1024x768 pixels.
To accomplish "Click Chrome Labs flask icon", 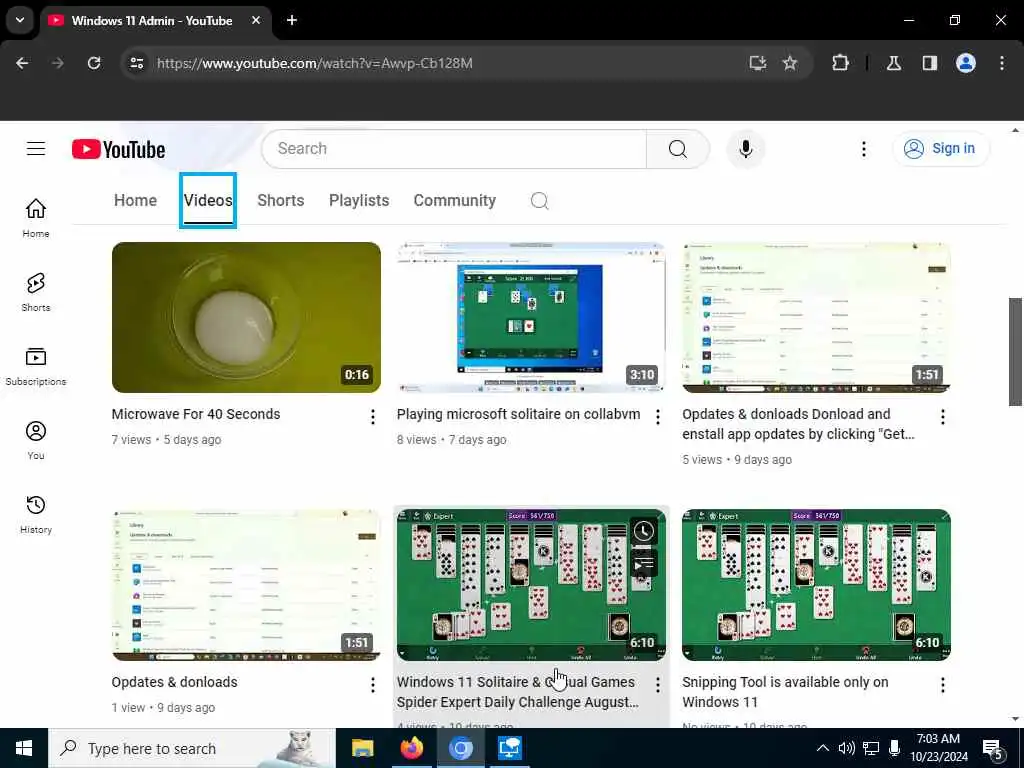I will coord(894,63).
